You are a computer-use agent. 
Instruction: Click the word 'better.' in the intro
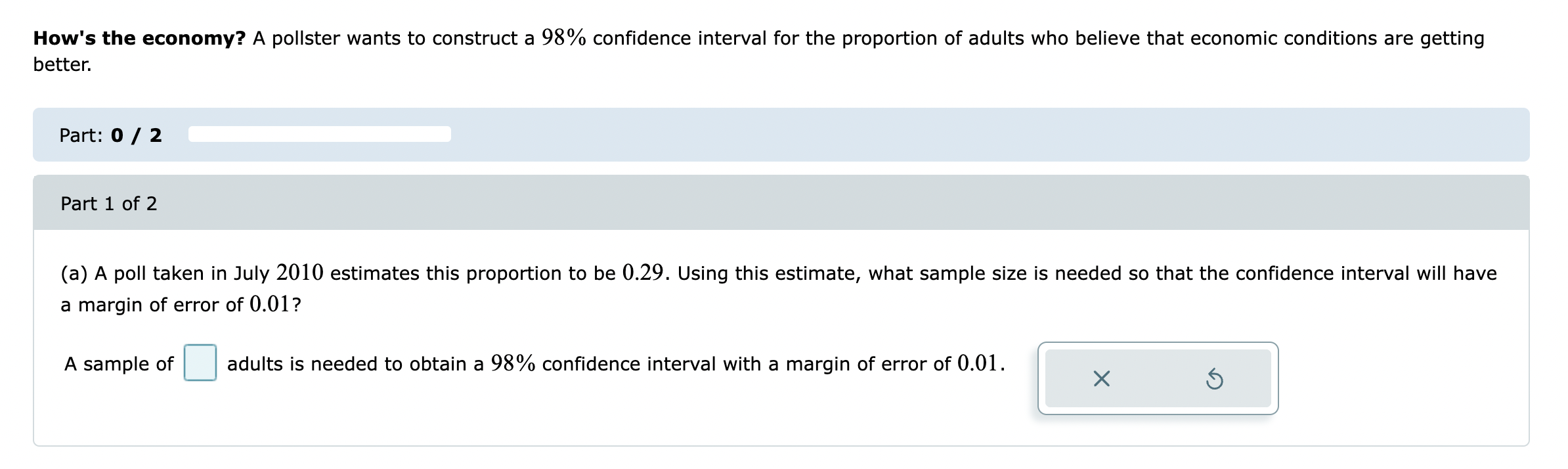(x=62, y=64)
